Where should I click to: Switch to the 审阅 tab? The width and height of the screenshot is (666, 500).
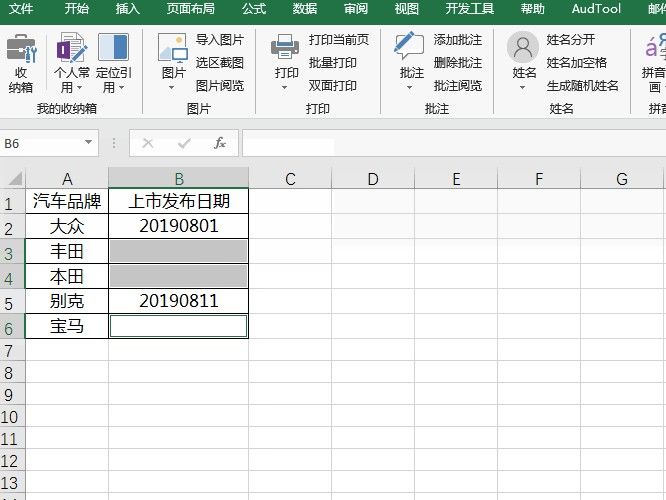(x=356, y=8)
